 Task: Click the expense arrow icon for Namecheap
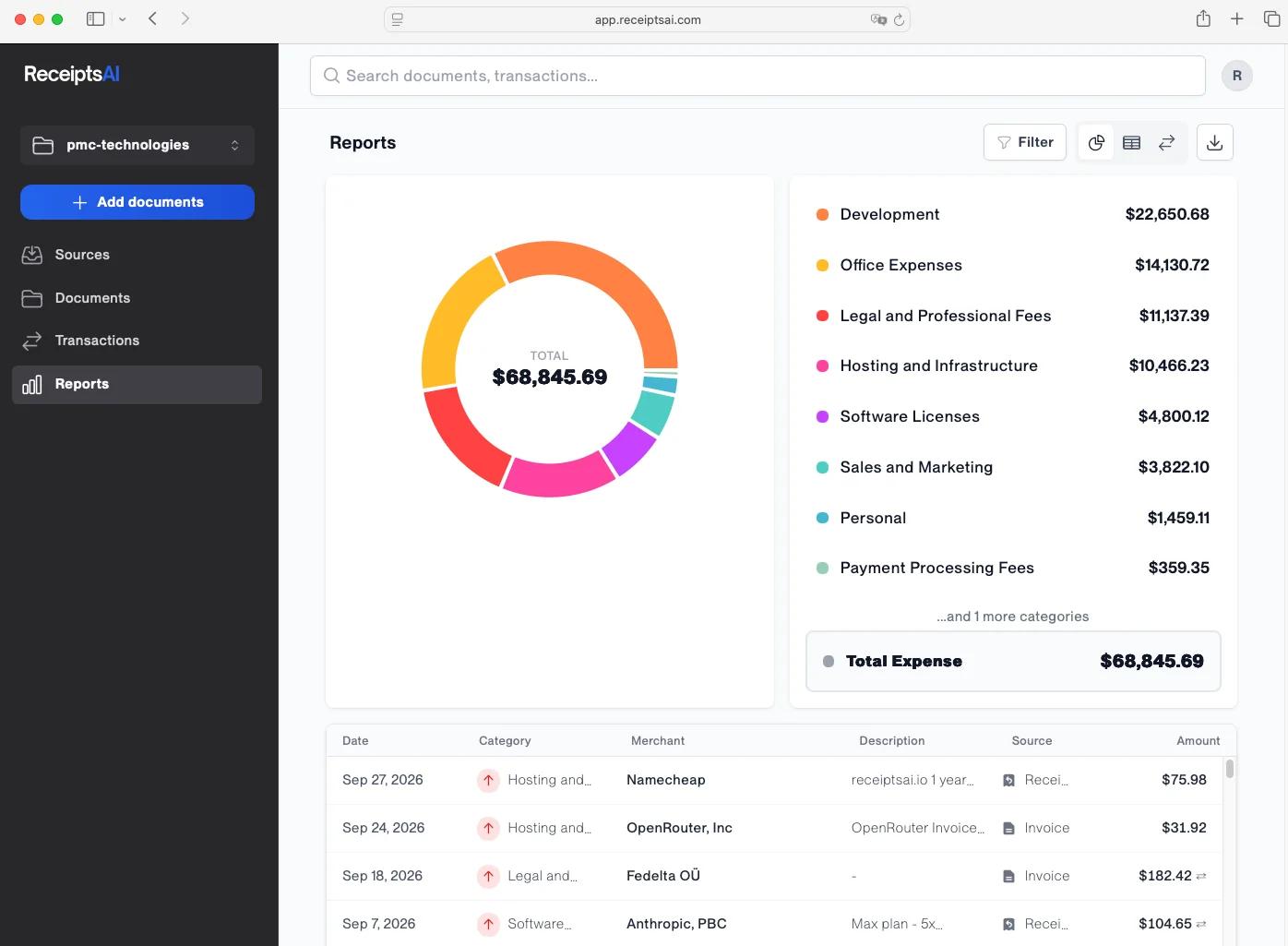pos(488,780)
